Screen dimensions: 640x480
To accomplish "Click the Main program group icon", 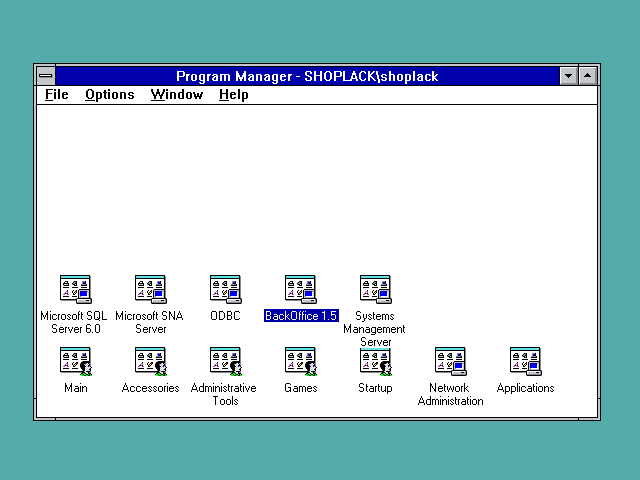I will [76, 362].
